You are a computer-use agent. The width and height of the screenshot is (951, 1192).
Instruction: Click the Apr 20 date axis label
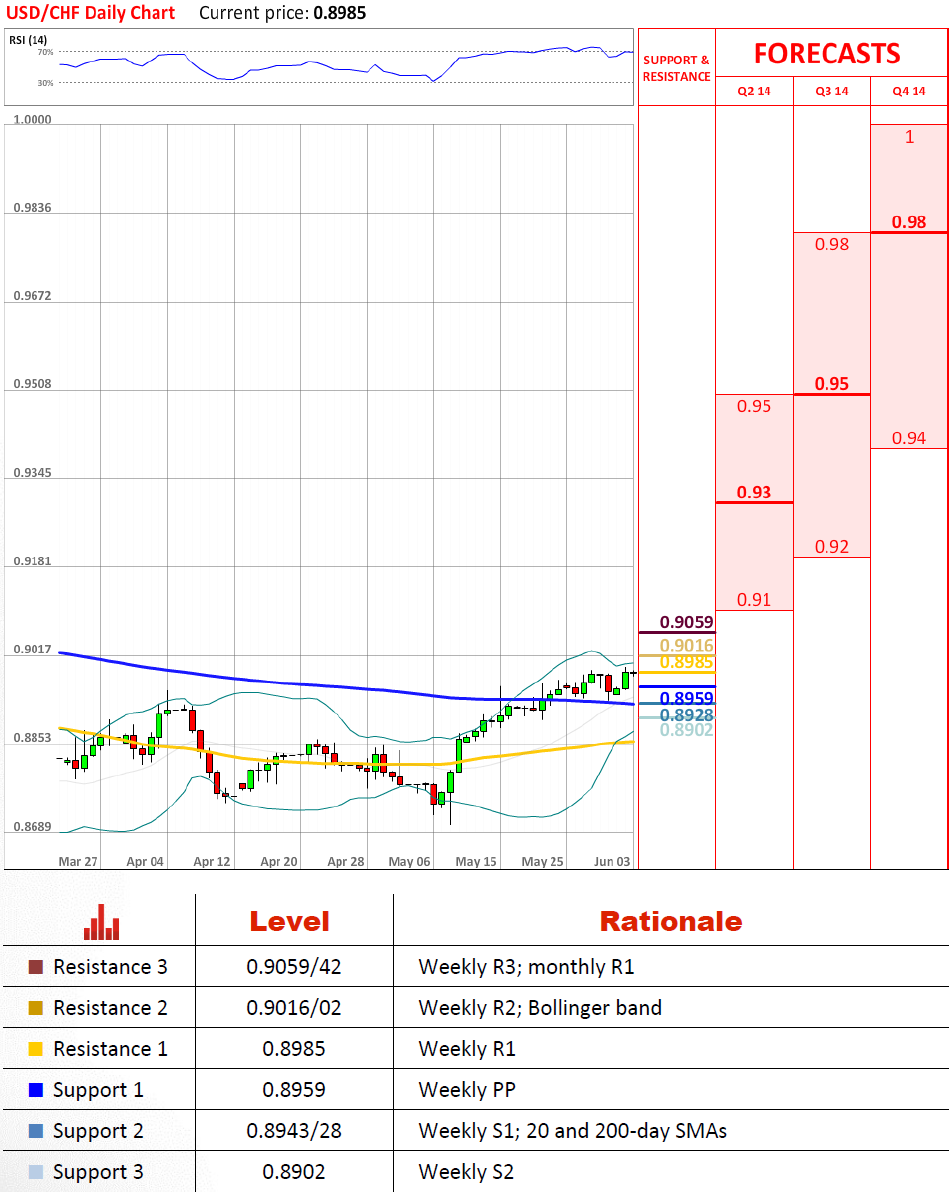pyautogui.click(x=279, y=861)
